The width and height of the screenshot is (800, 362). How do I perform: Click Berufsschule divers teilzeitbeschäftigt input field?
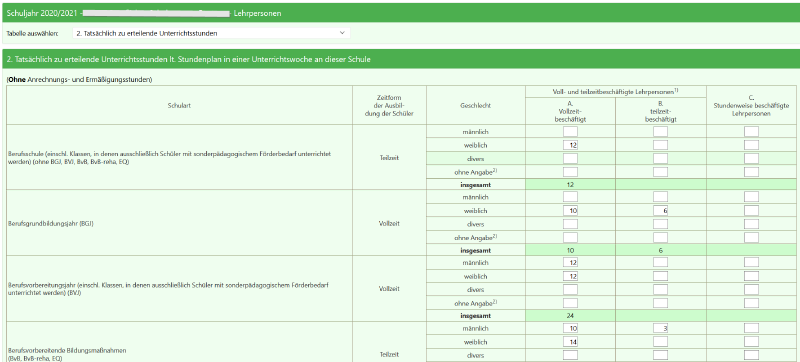click(x=661, y=158)
